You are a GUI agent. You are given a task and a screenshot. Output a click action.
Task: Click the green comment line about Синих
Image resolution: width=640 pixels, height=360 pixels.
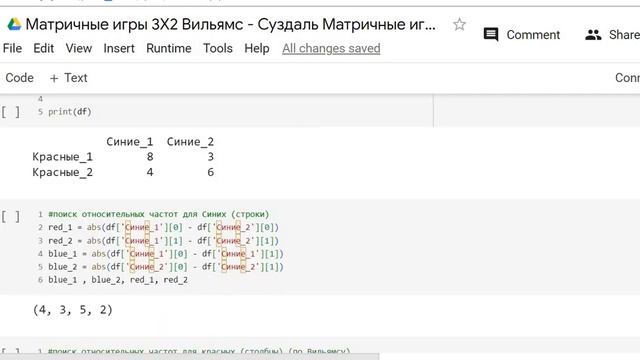click(159, 214)
